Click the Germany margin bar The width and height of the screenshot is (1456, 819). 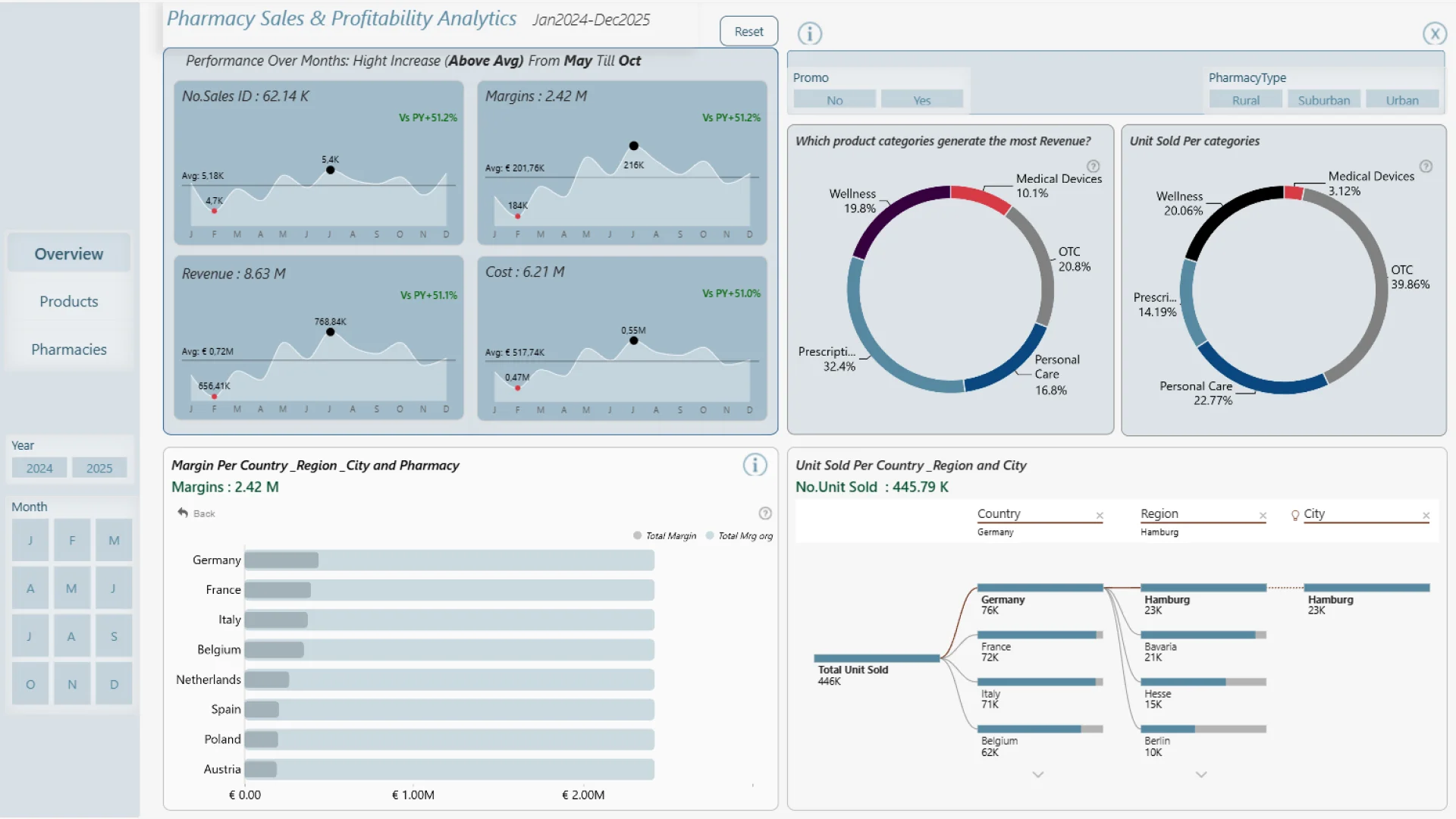coord(281,560)
